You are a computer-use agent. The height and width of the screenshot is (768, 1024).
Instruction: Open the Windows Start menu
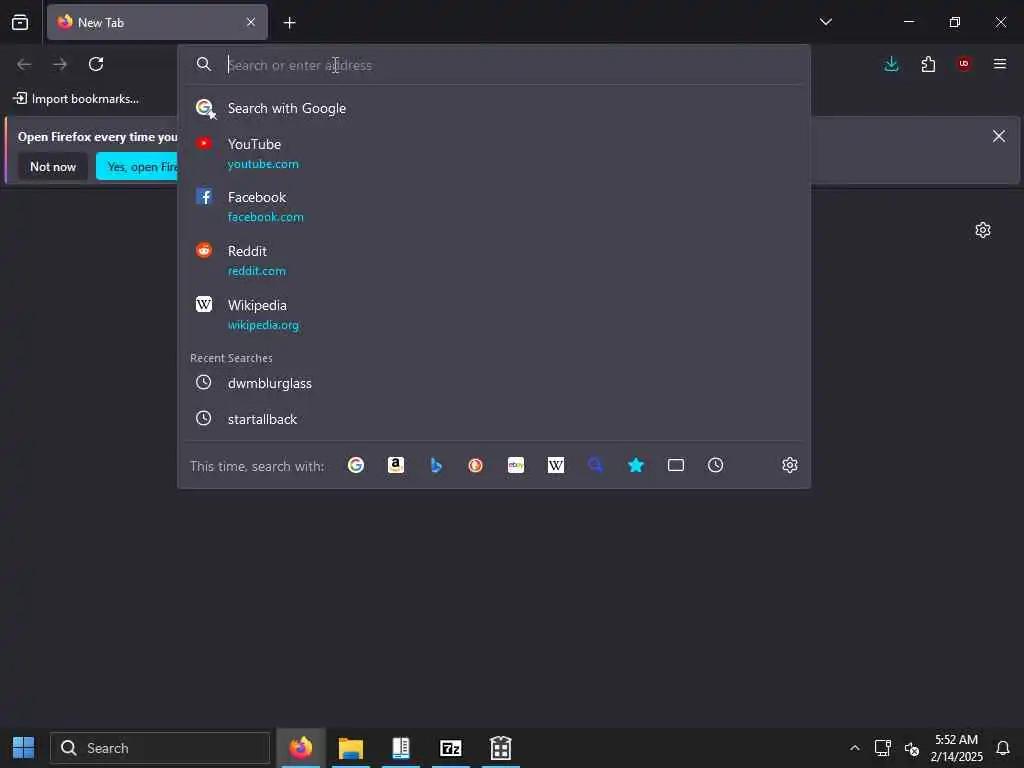[x=24, y=748]
